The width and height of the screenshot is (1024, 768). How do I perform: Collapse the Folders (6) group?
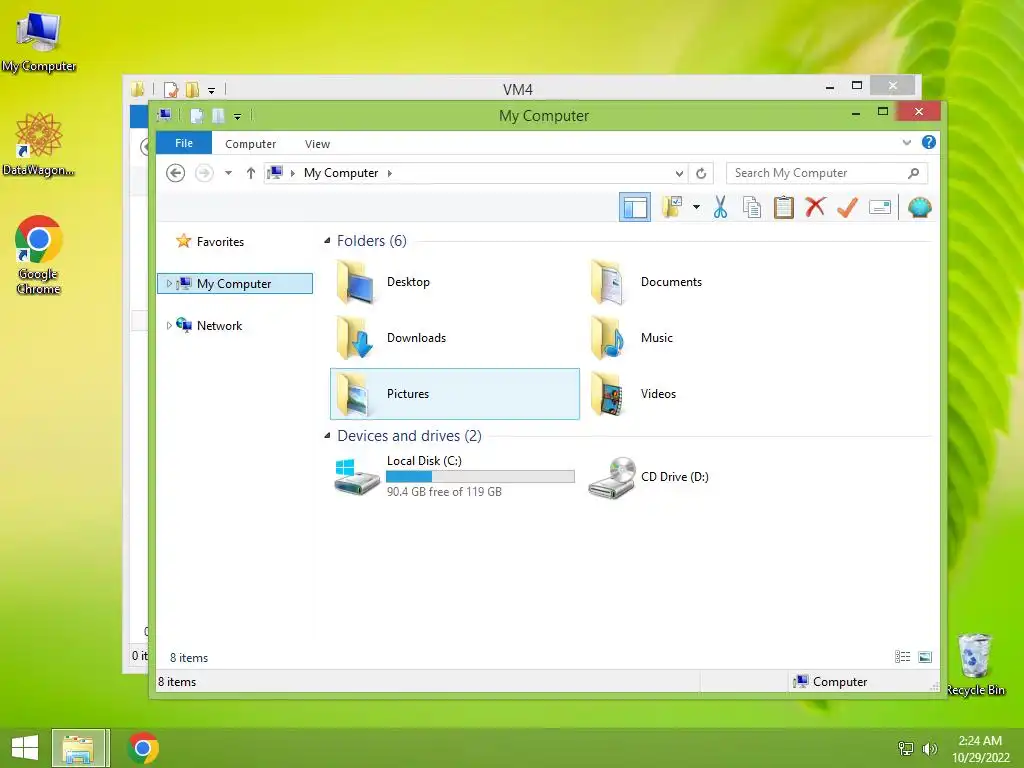click(x=327, y=240)
